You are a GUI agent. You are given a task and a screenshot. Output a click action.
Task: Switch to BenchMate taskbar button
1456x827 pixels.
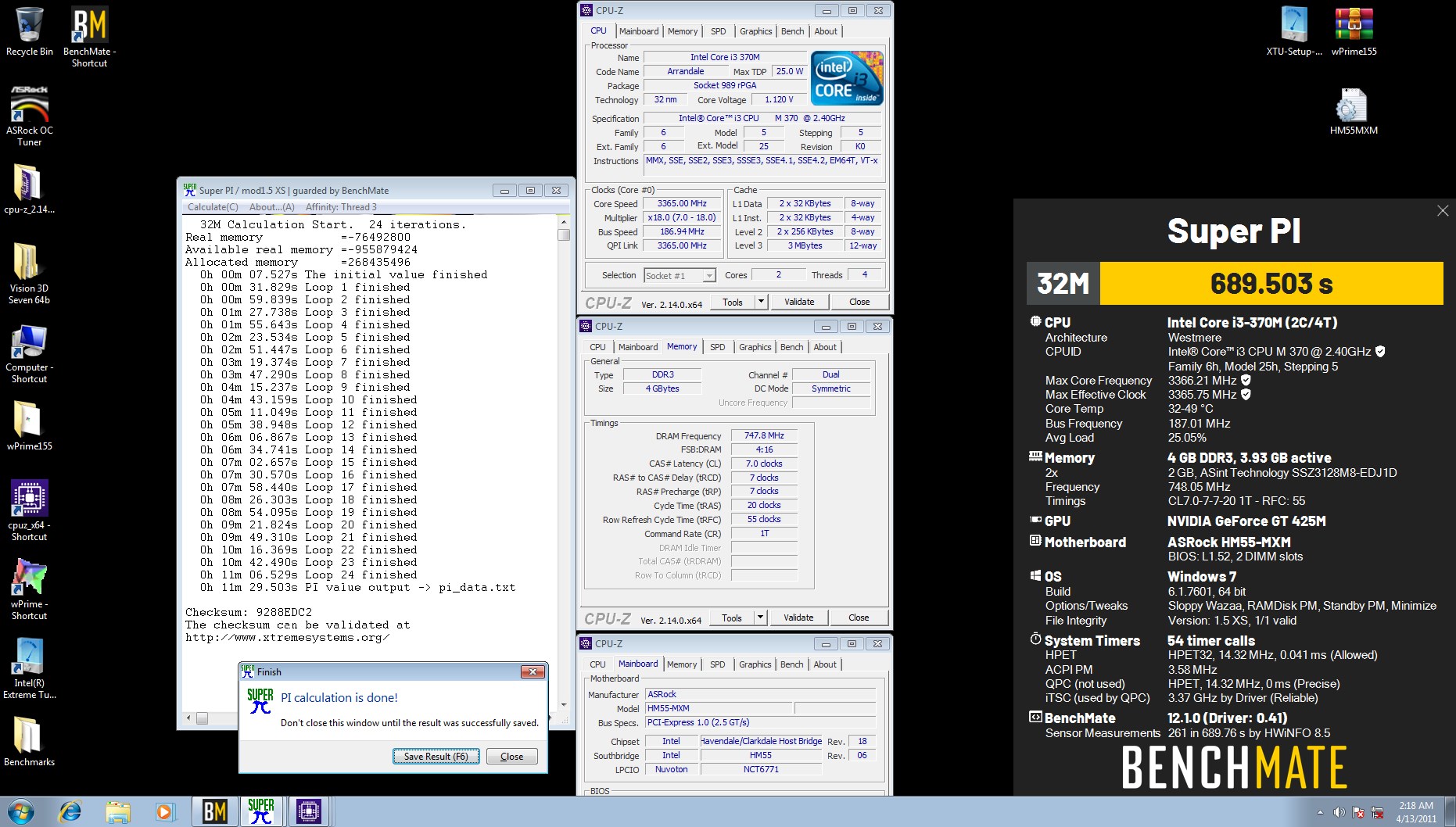(214, 811)
